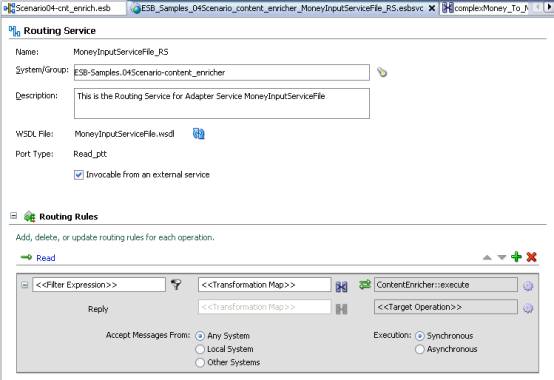Click the Read operation arrow icon
Viewport: 554px width, 380px height.
[26, 257]
